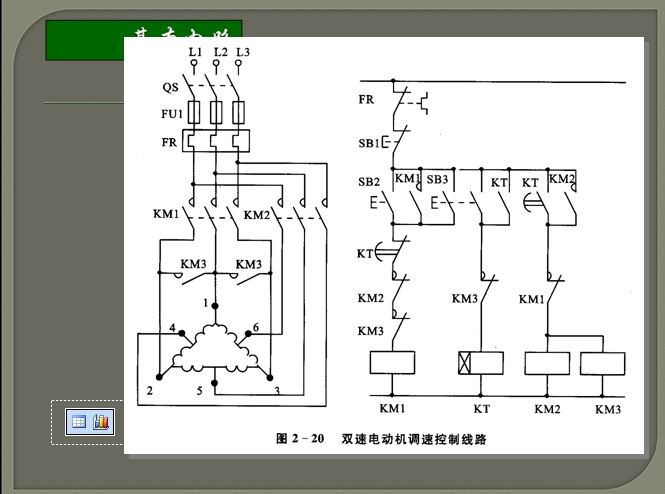Click the L3 terminal label
Viewport: 665px width, 494px height.
(243, 50)
